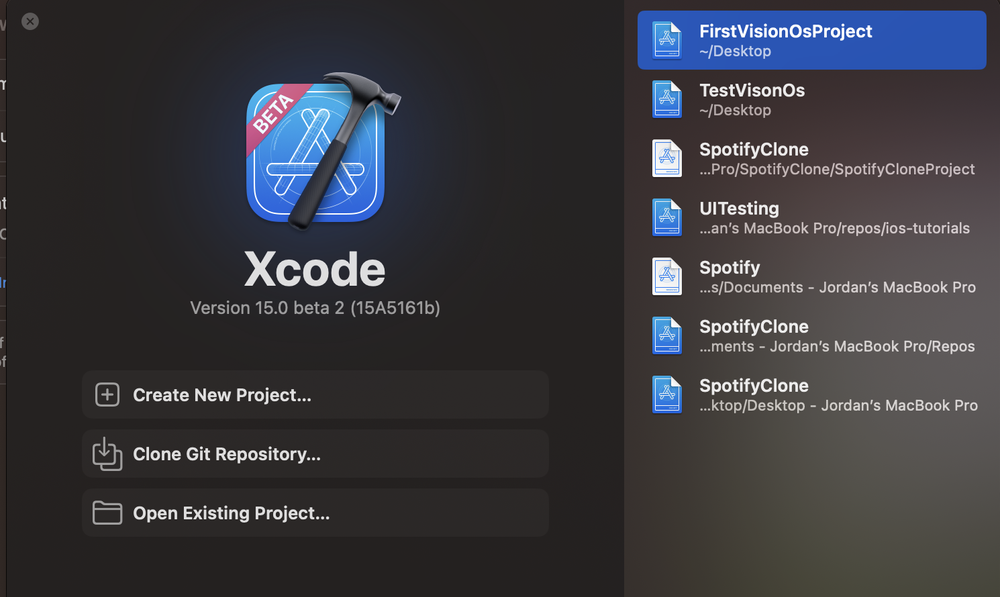1000x597 pixels.
Task: Click the FirstVisionOsProject file icon
Action: click(666, 40)
